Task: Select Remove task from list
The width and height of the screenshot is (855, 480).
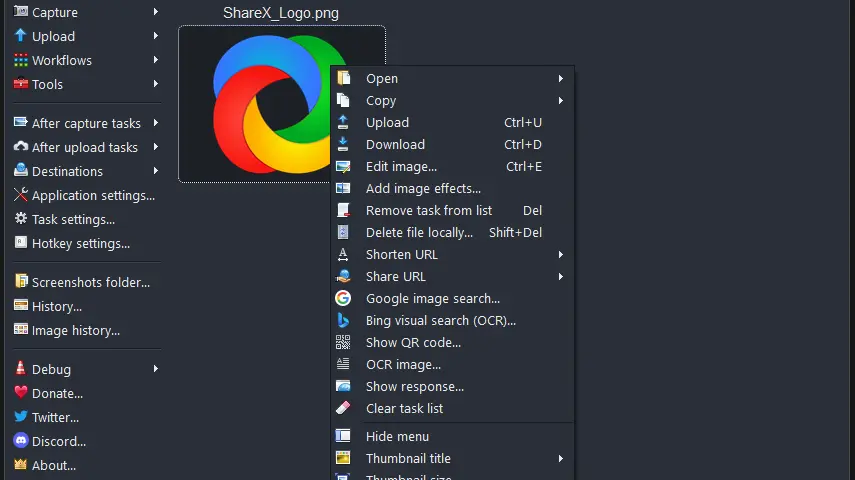Action: pos(453,211)
